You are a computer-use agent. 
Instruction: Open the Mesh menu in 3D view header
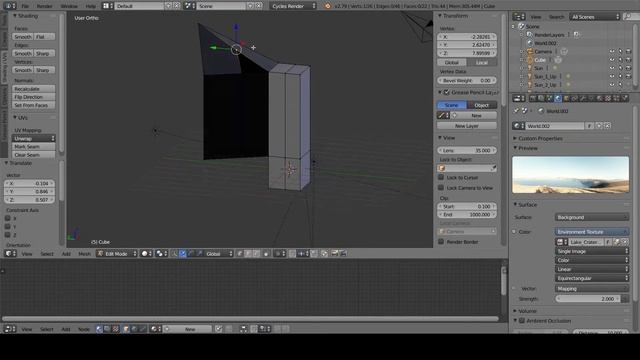click(x=84, y=254)
